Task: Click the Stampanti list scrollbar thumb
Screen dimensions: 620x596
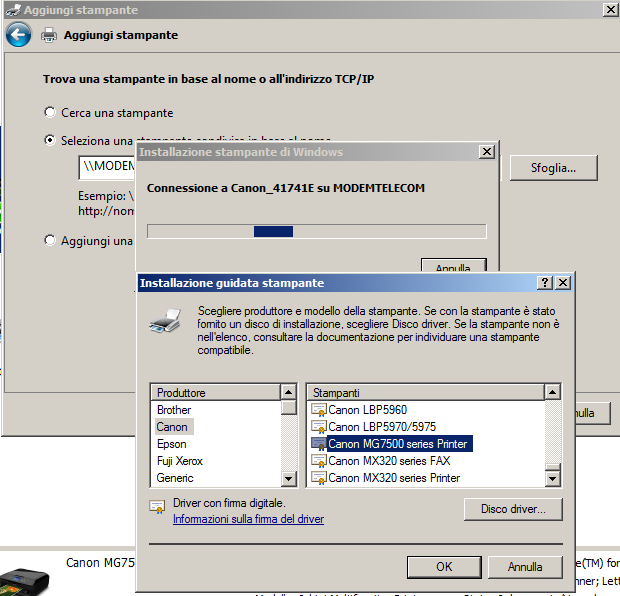Action: point(553,467)
